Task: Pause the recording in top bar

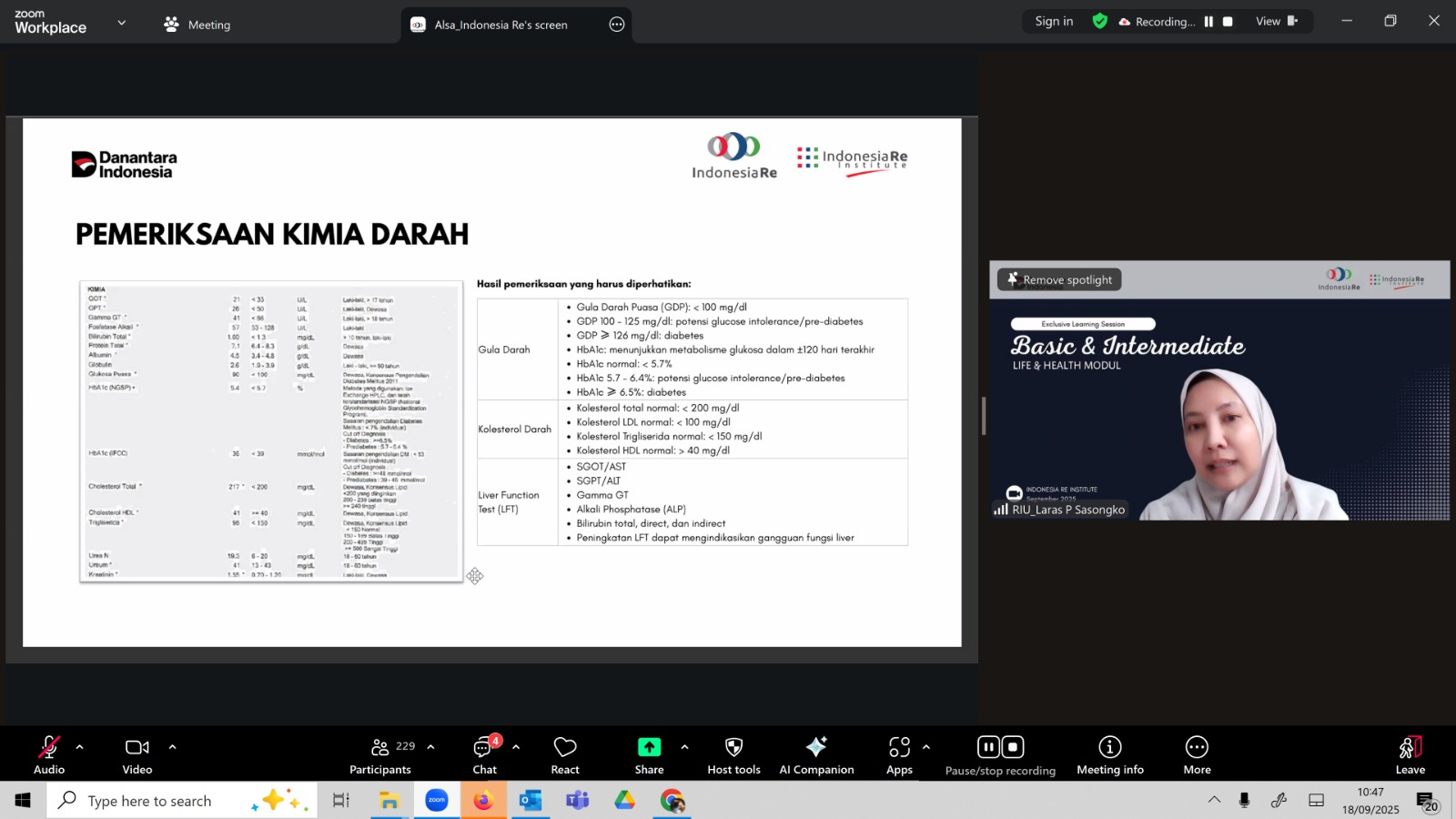Action: (1208, 22)
